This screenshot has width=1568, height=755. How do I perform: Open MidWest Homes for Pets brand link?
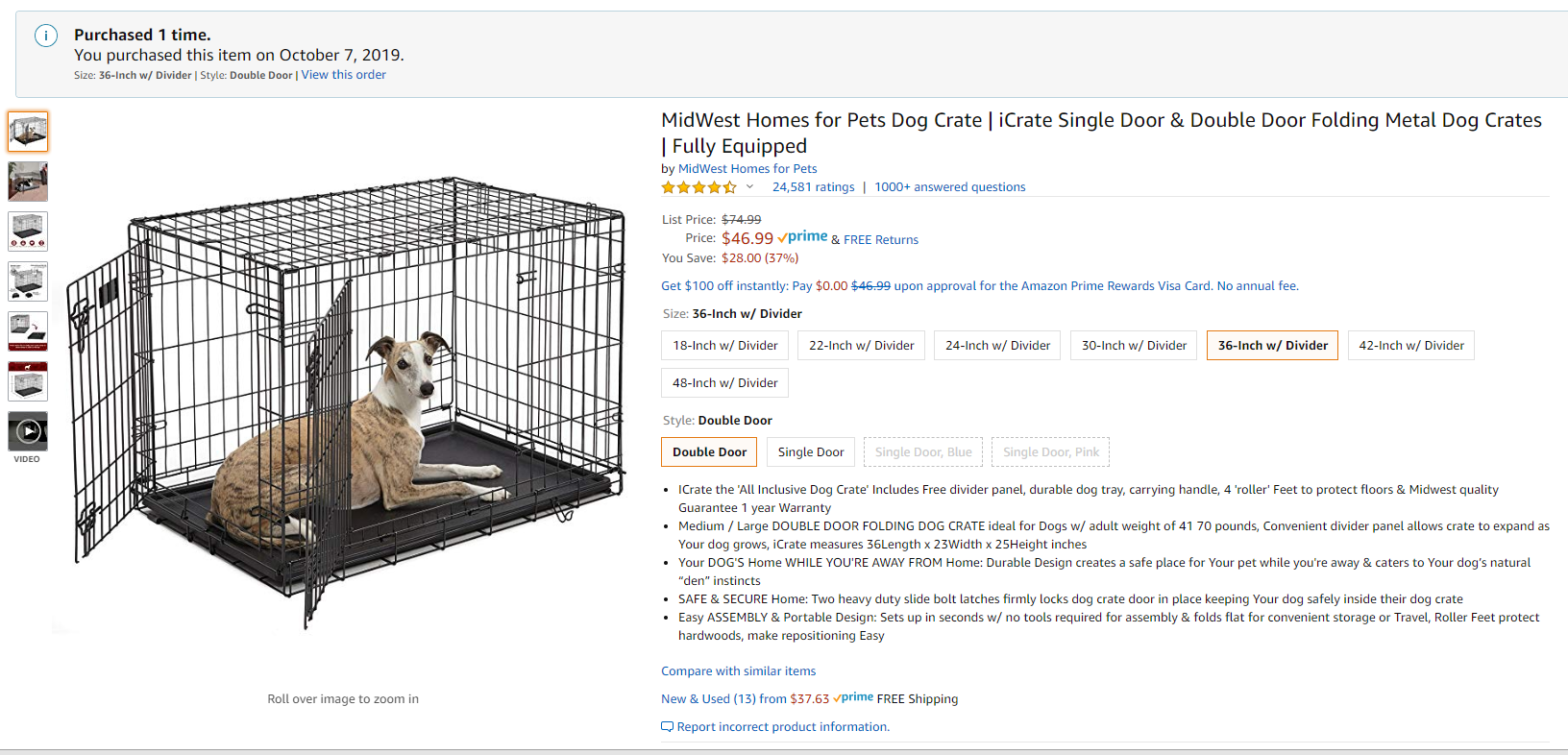tap(747, 169)
